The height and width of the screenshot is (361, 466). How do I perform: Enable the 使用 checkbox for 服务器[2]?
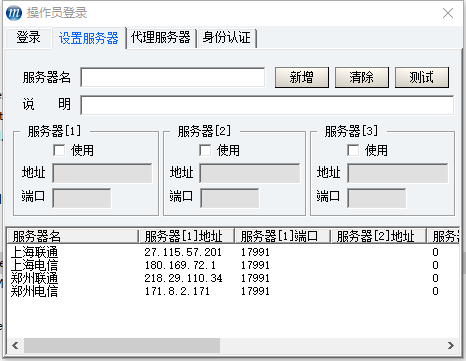(x=205, y=150)
